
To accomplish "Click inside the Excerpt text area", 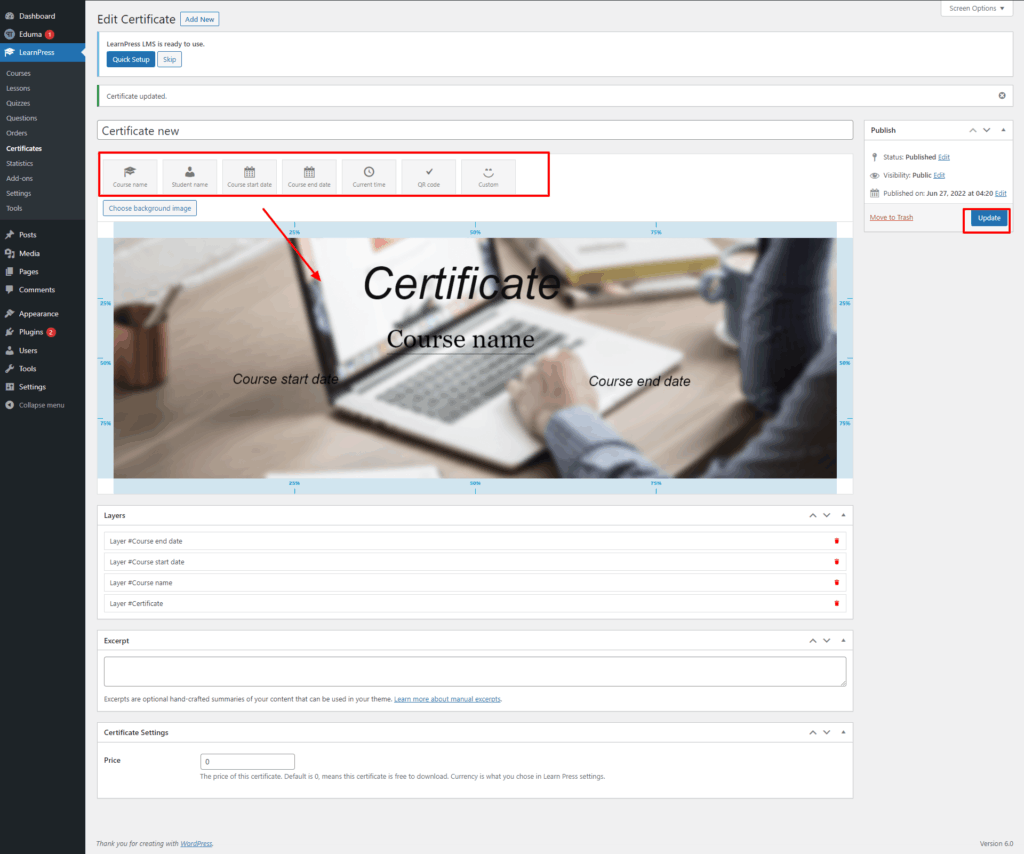I will 475,672.
